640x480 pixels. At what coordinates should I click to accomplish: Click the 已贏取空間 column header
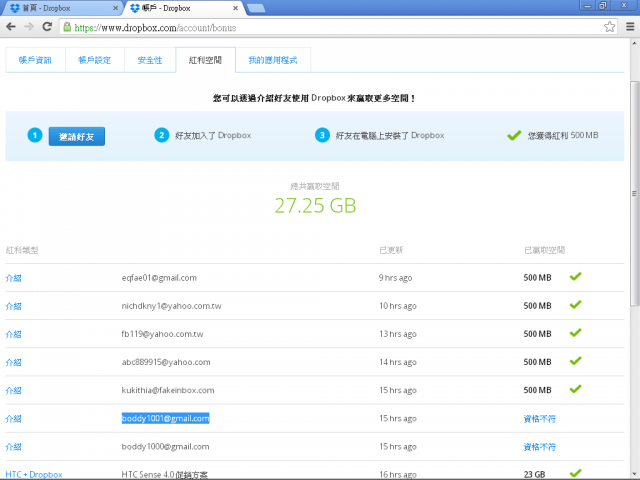544,250
